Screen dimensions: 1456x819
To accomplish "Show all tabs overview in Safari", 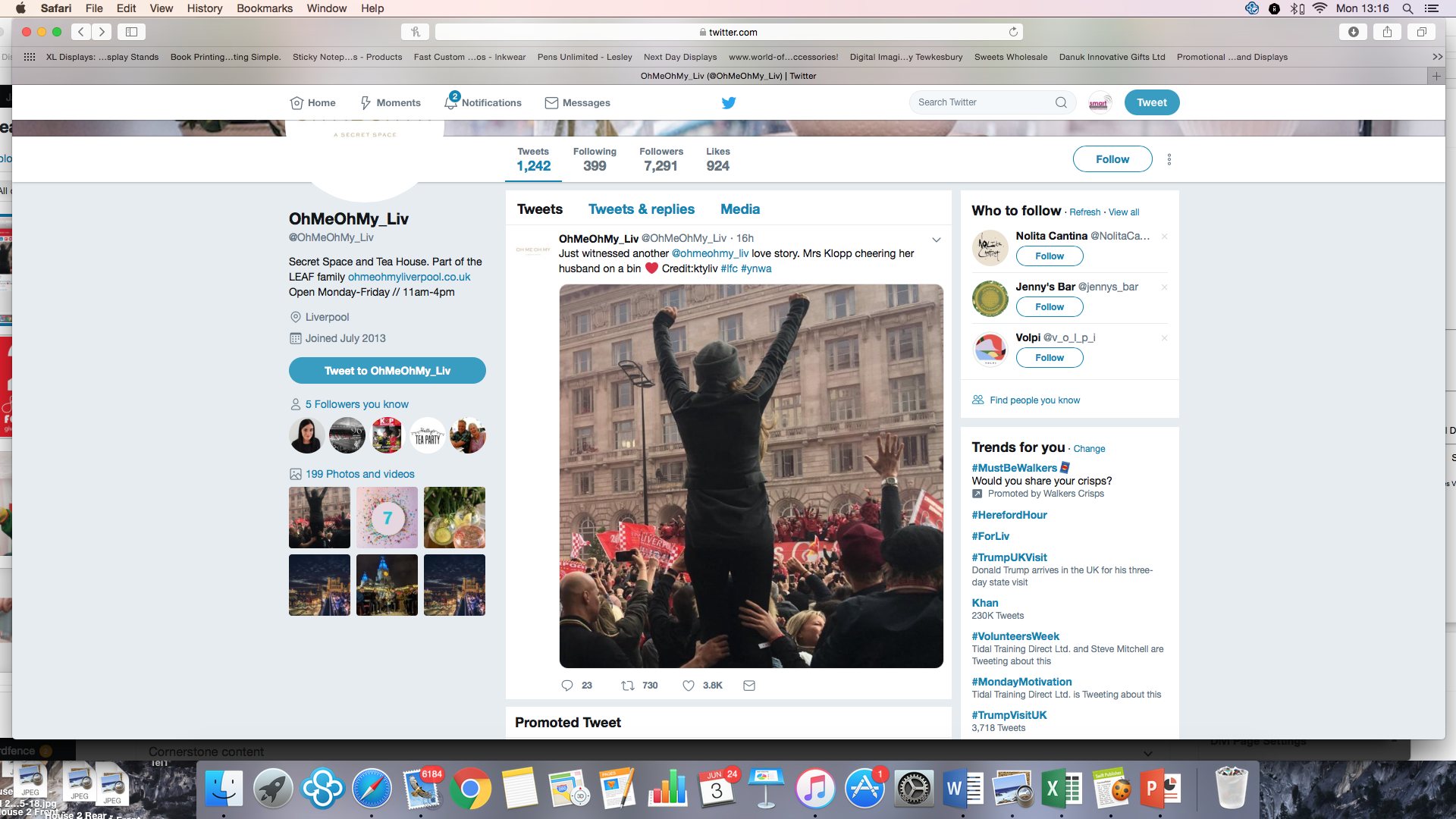I will pos(1422,32).
